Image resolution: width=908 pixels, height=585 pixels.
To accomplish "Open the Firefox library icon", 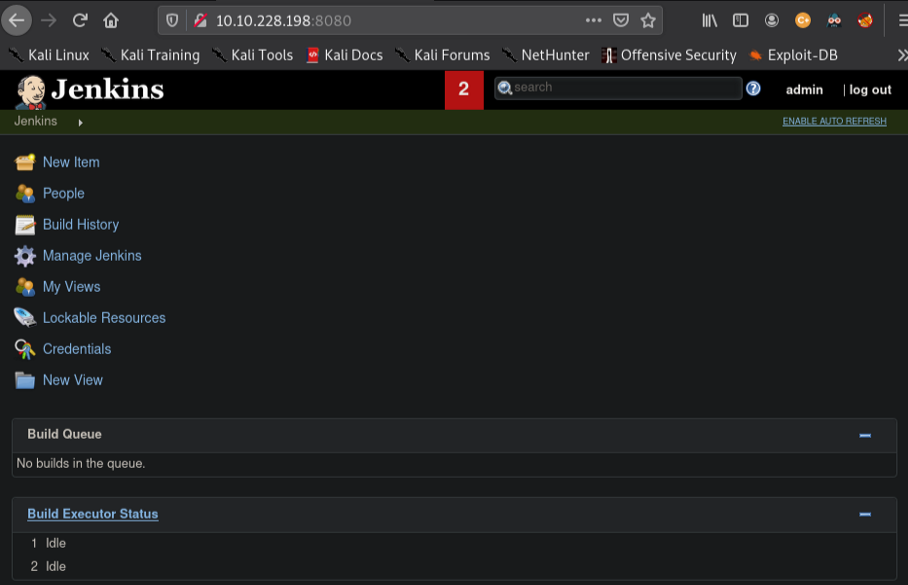I will 709,21.
